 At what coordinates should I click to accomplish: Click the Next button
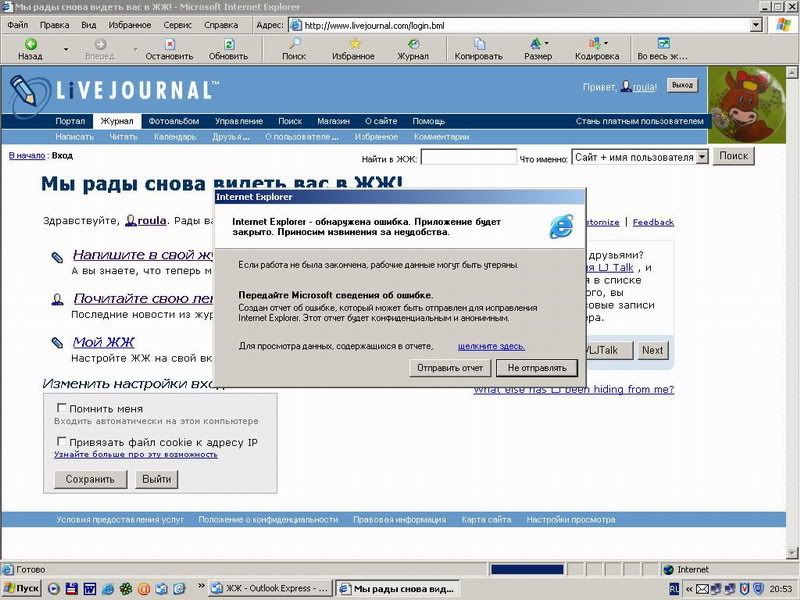[652, 350]
